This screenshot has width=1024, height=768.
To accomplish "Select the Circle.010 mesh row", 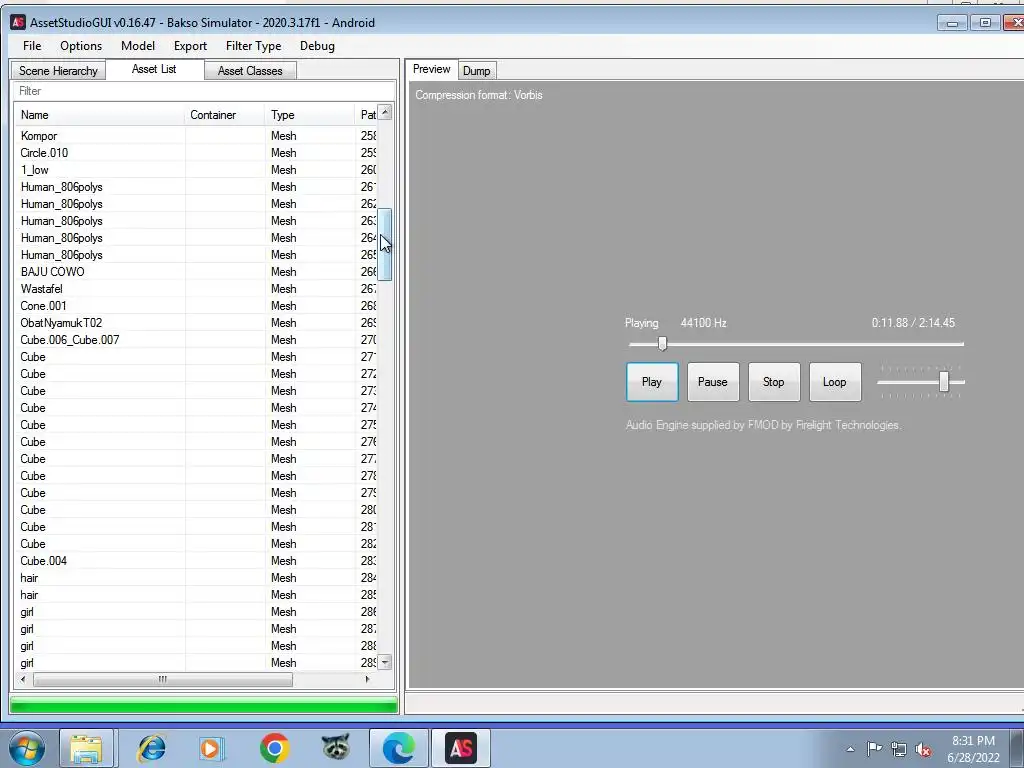I will click(x=196, y=153).
